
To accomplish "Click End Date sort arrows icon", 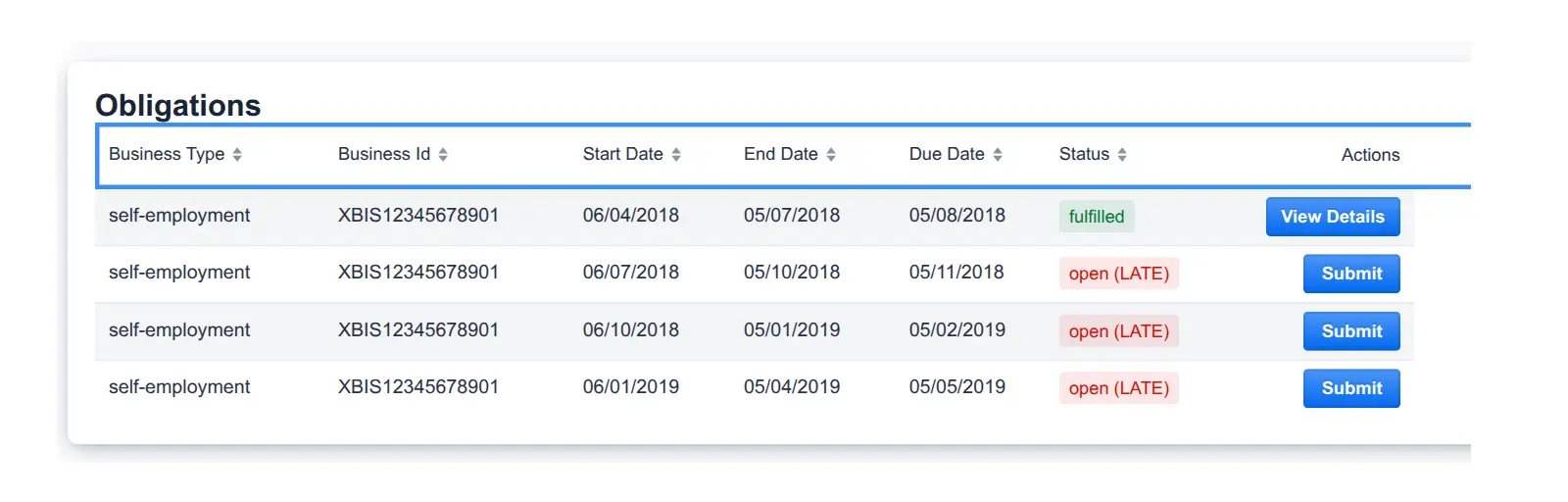I will (831, 155).
